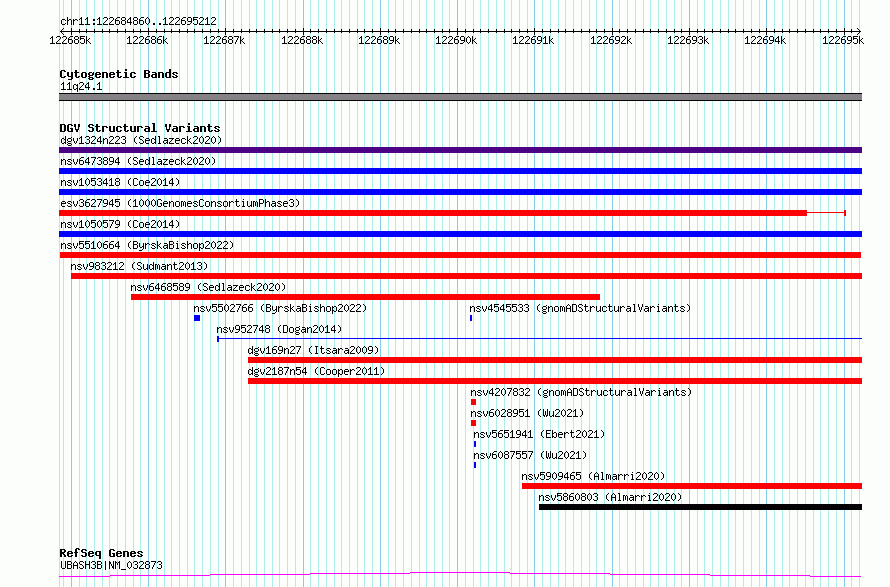
Task: Open nsv4207832 (gnomADStructuralVariants) label
Action: pyautogui.click(x=581, y=392)
